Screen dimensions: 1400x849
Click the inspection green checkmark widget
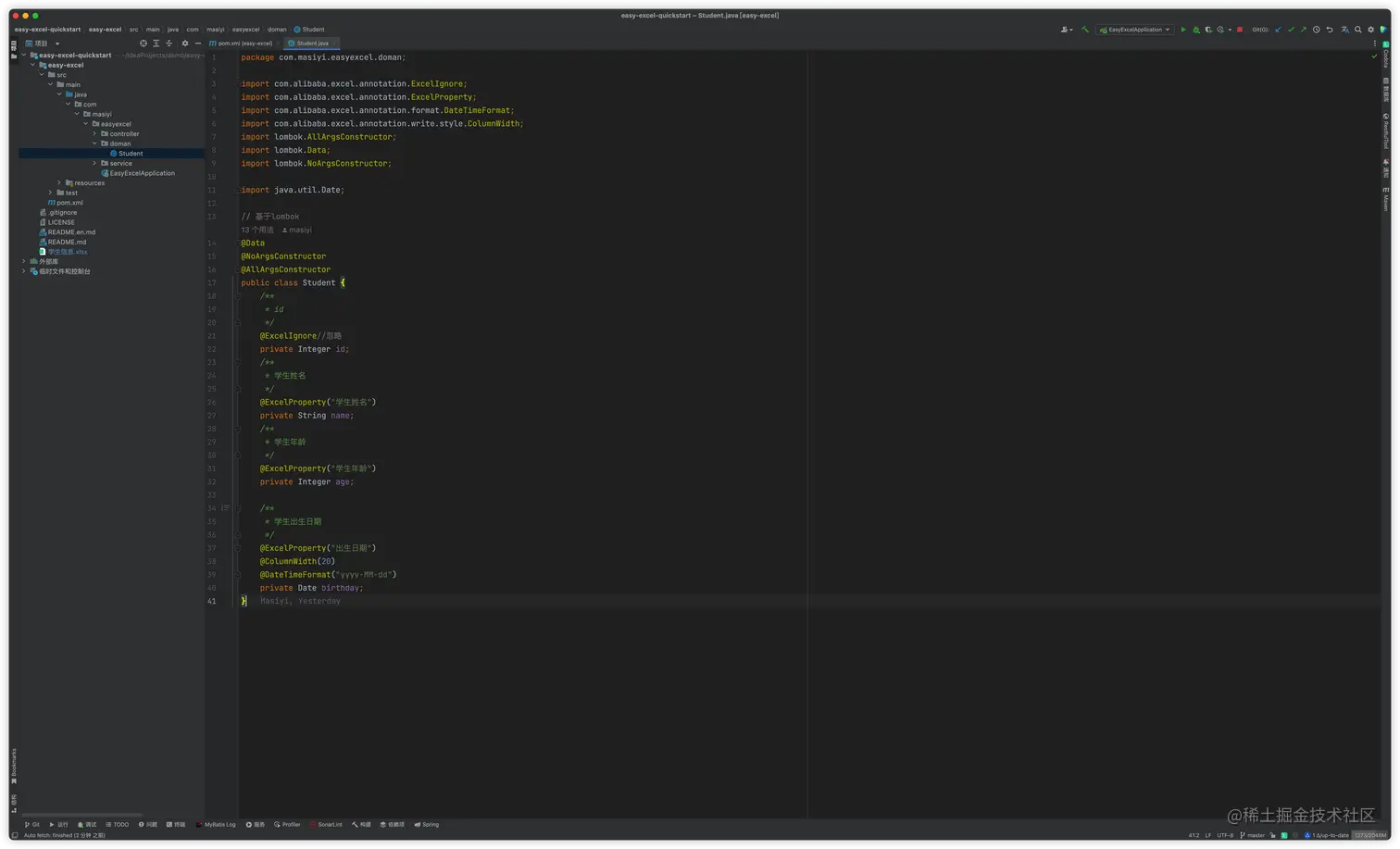tap(1374, 57)
